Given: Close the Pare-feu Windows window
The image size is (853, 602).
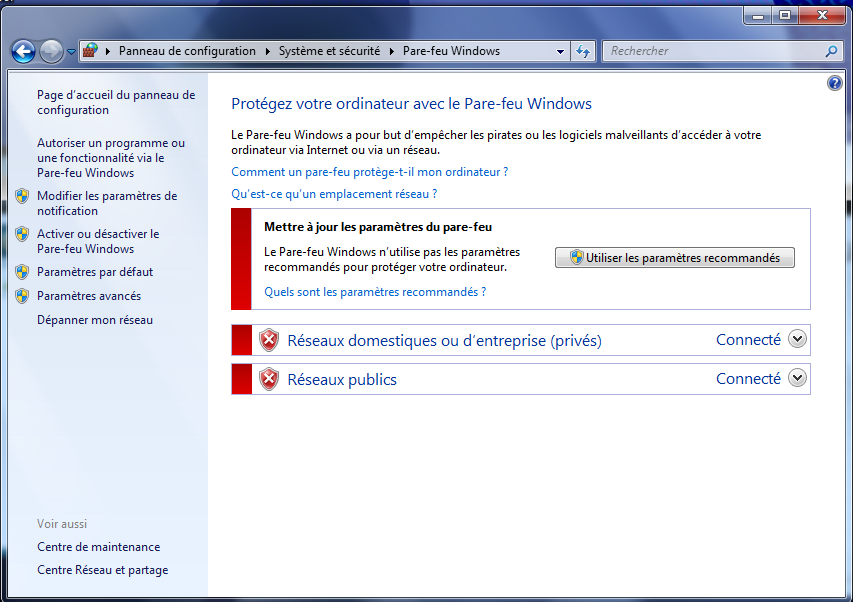Looking at the screenshot, I should pyautogui.click(x=823, y=15).
